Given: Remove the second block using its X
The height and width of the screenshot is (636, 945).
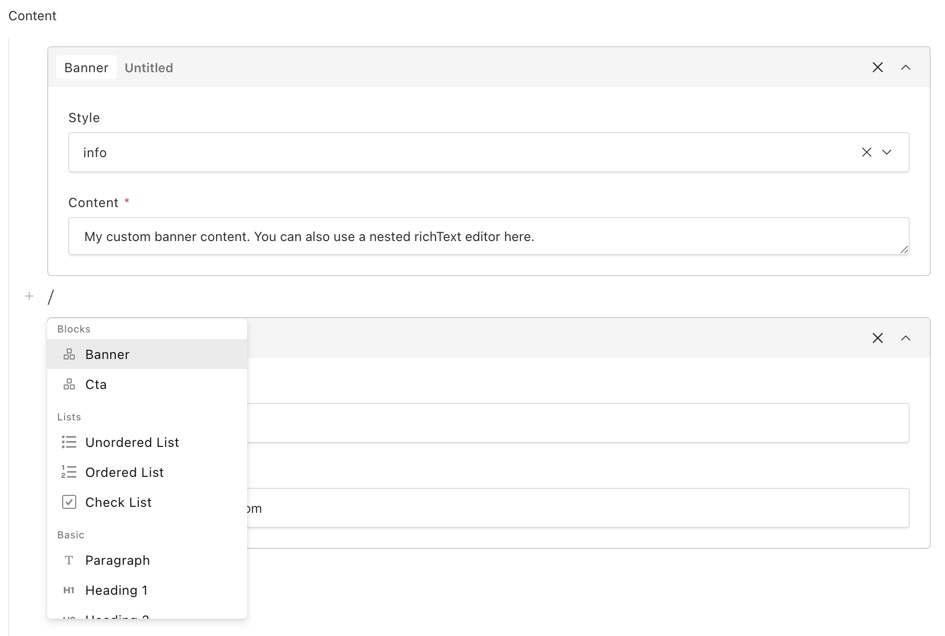Looking at the screenshot, I should (x=878, y=338).
